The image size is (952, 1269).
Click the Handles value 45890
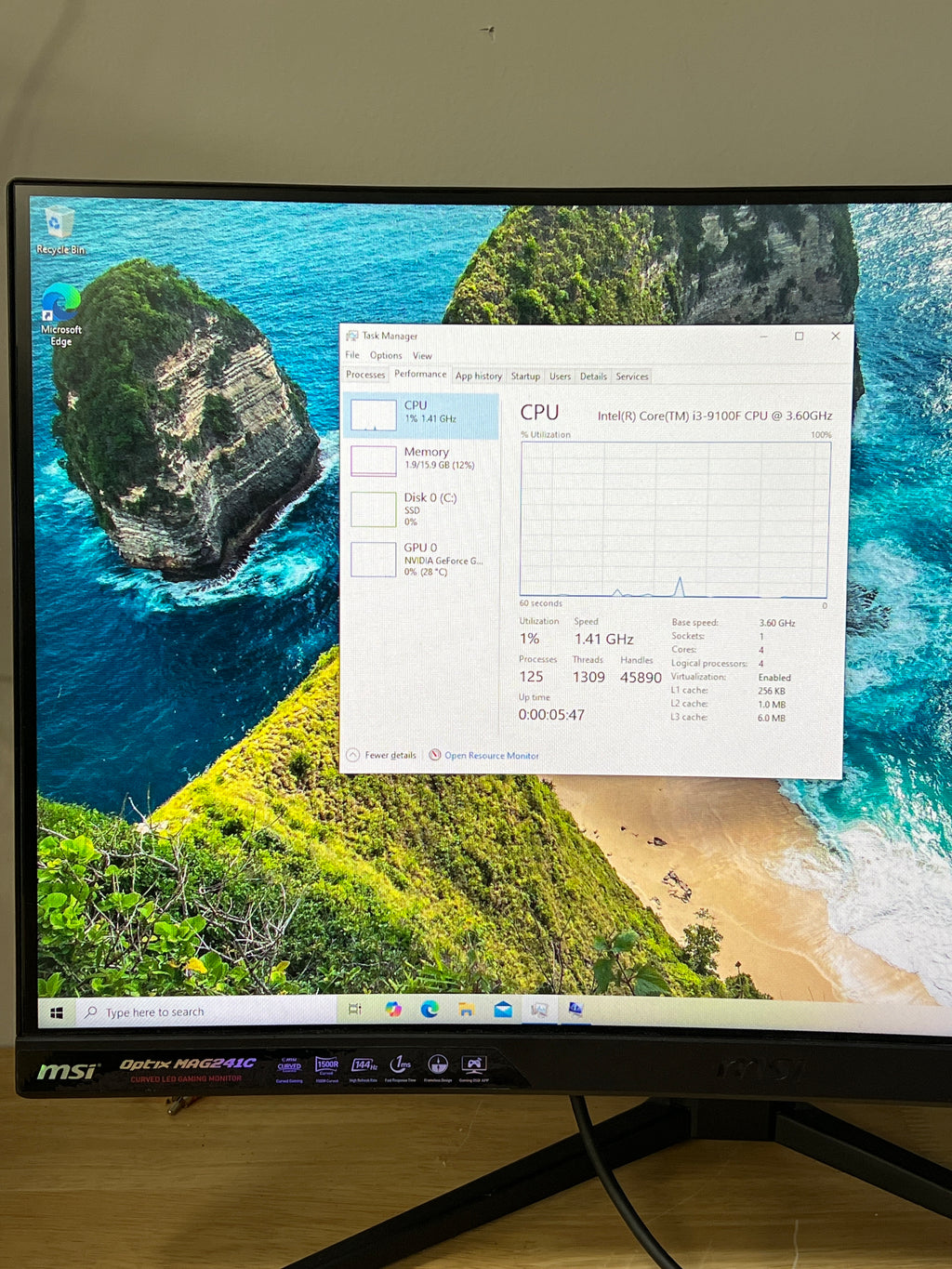click(641, 678)
